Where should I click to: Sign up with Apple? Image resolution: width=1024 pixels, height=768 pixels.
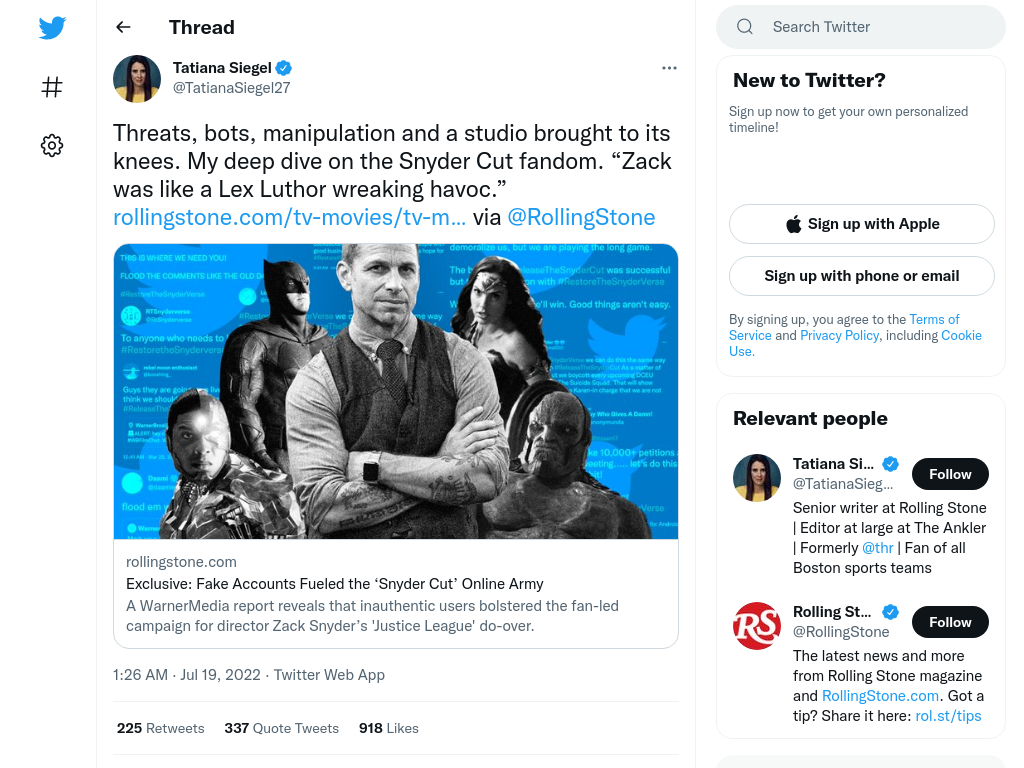[861, 224]
